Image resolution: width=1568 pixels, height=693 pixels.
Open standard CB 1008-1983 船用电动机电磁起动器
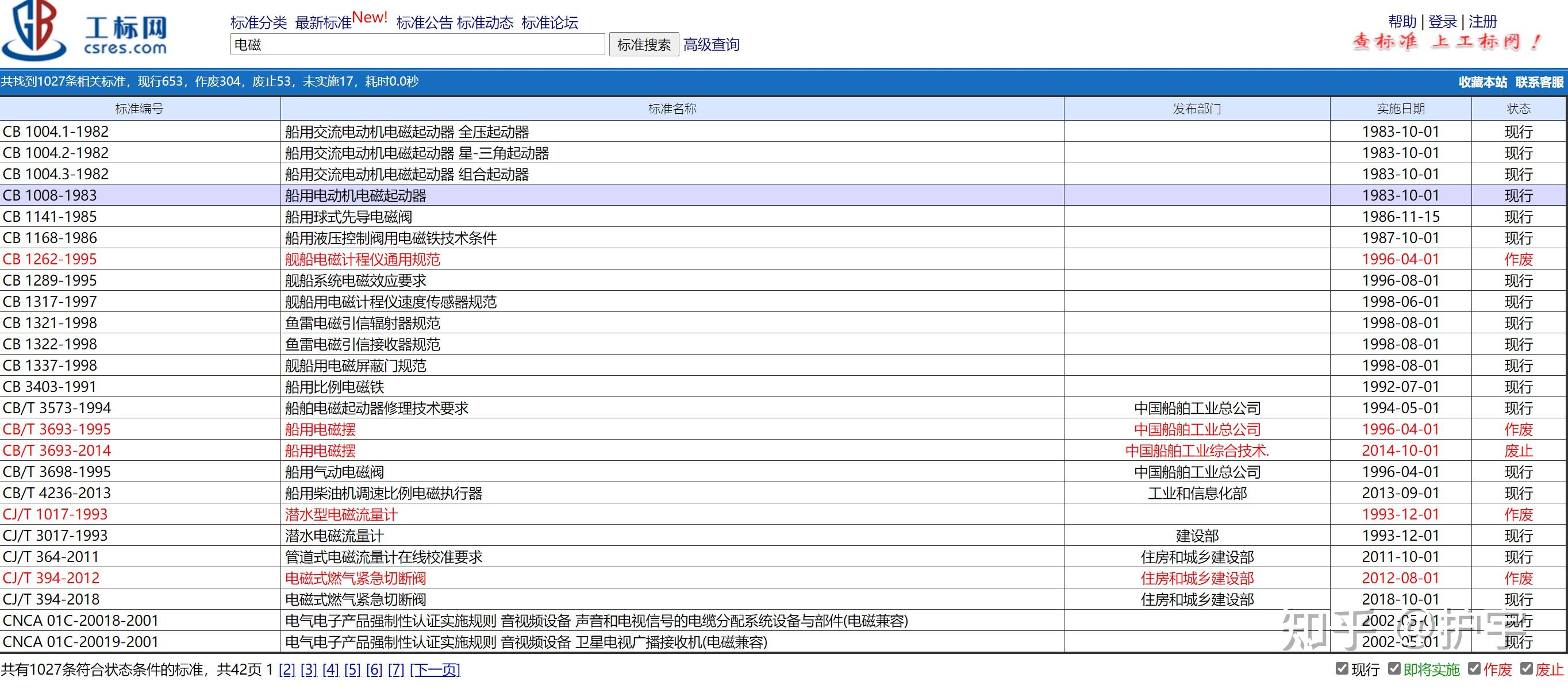point(356,195)
